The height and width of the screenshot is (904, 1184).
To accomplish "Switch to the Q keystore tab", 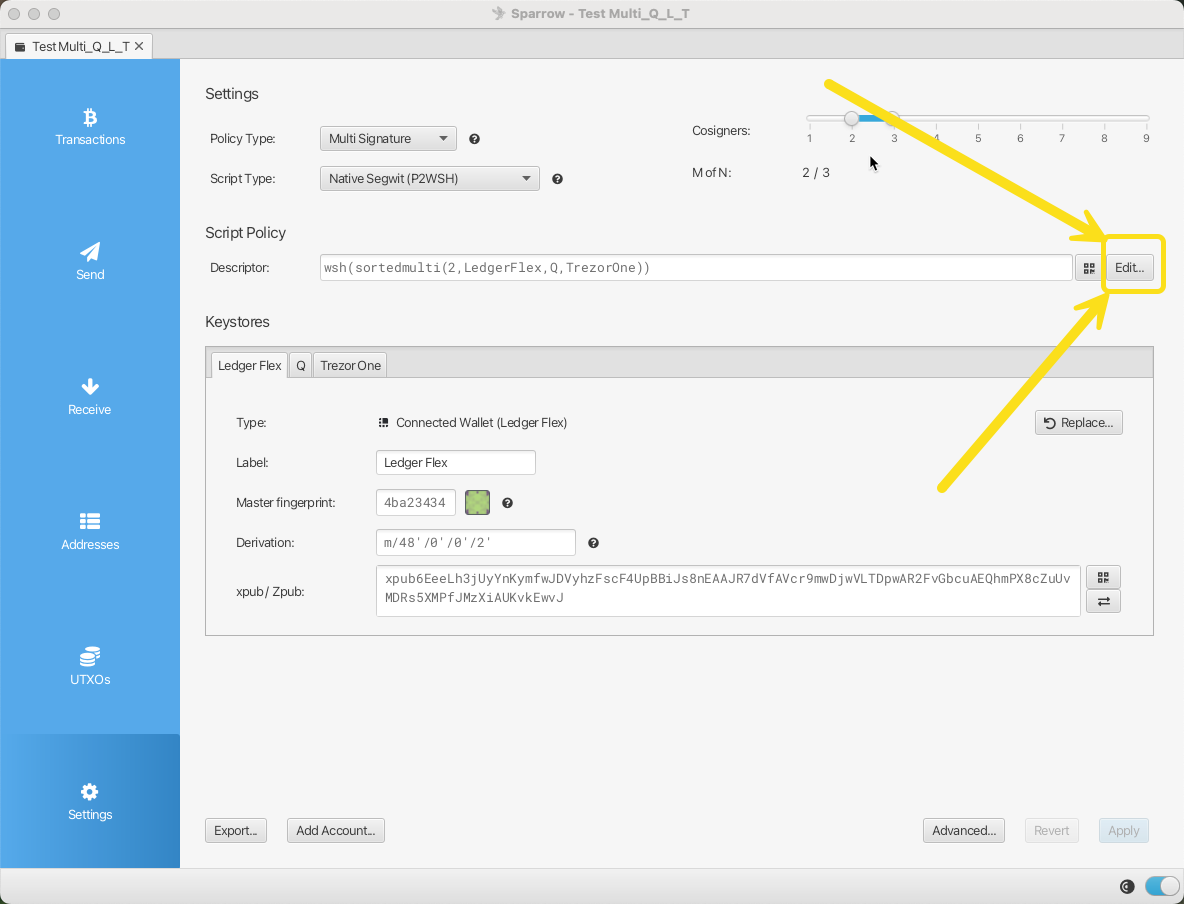I will 300,366.
